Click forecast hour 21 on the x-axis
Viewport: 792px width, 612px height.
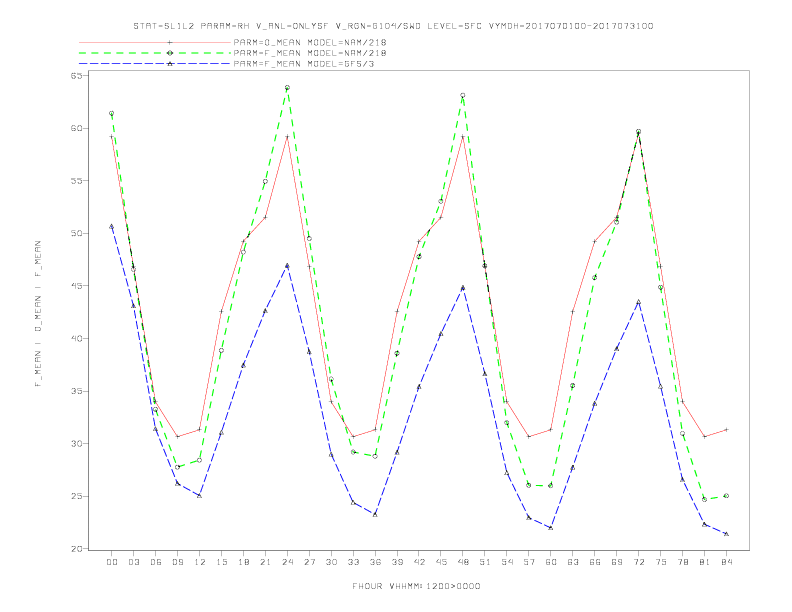[265, 562]
